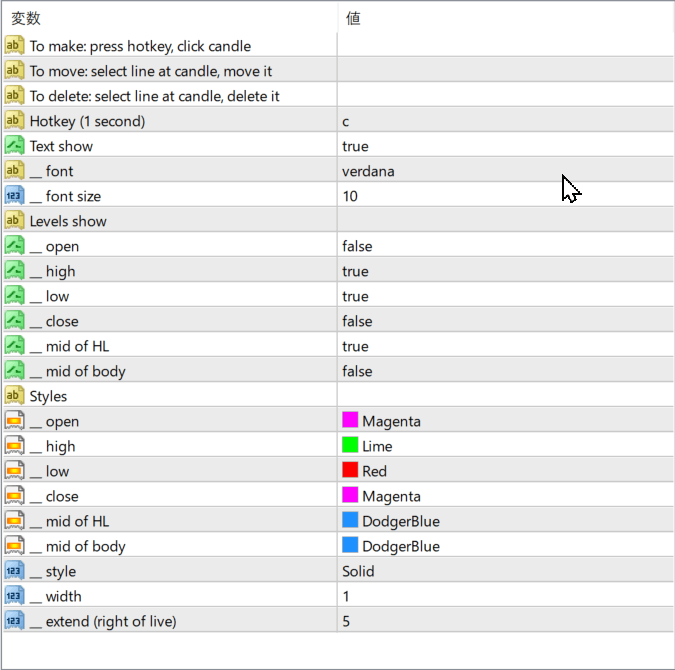Click the color icon next to Styles __ open
Image resolution: width=675 pixels, height=670 pixels.
coord(14,421)
